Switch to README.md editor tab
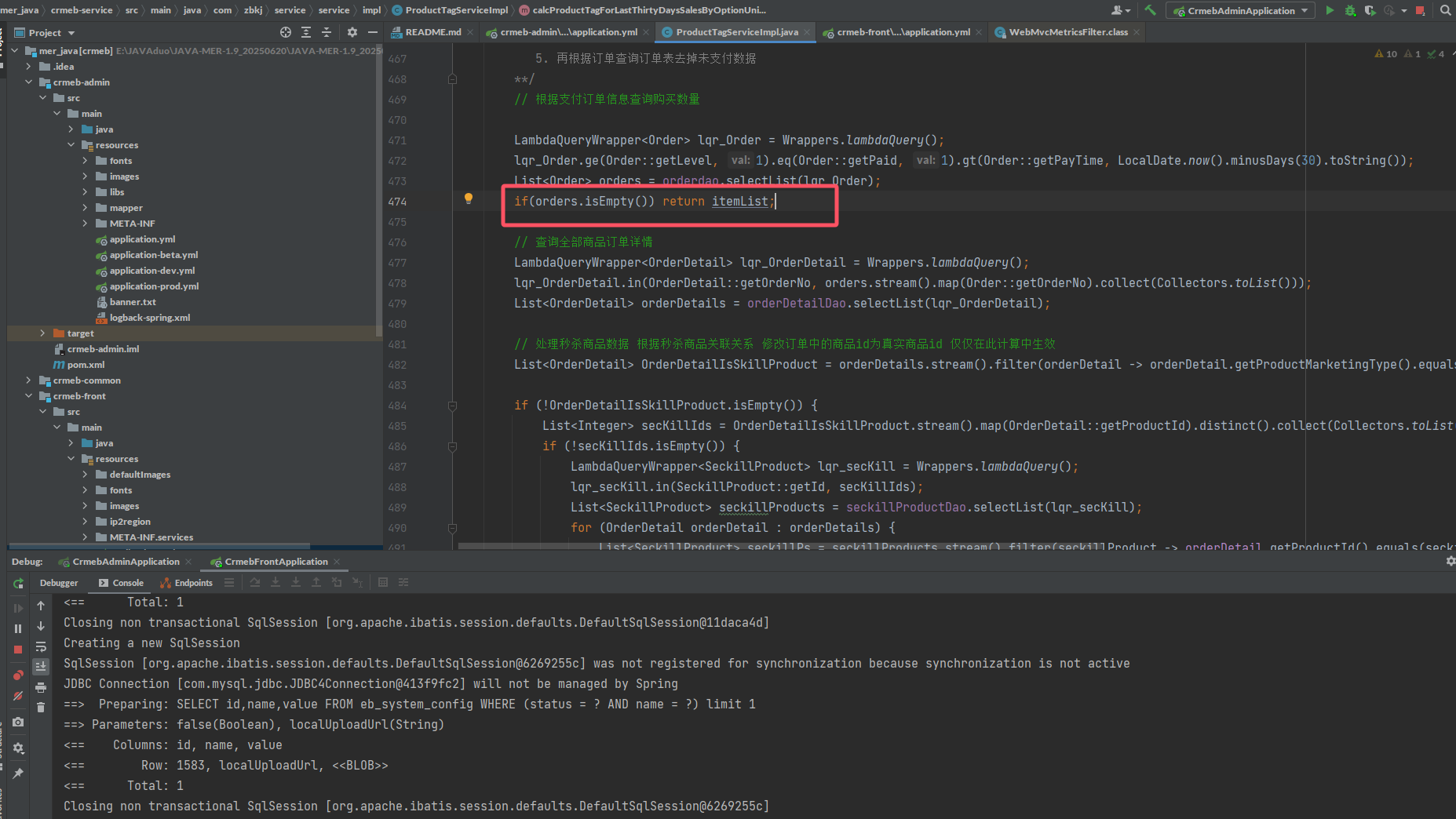 [432, 32]
